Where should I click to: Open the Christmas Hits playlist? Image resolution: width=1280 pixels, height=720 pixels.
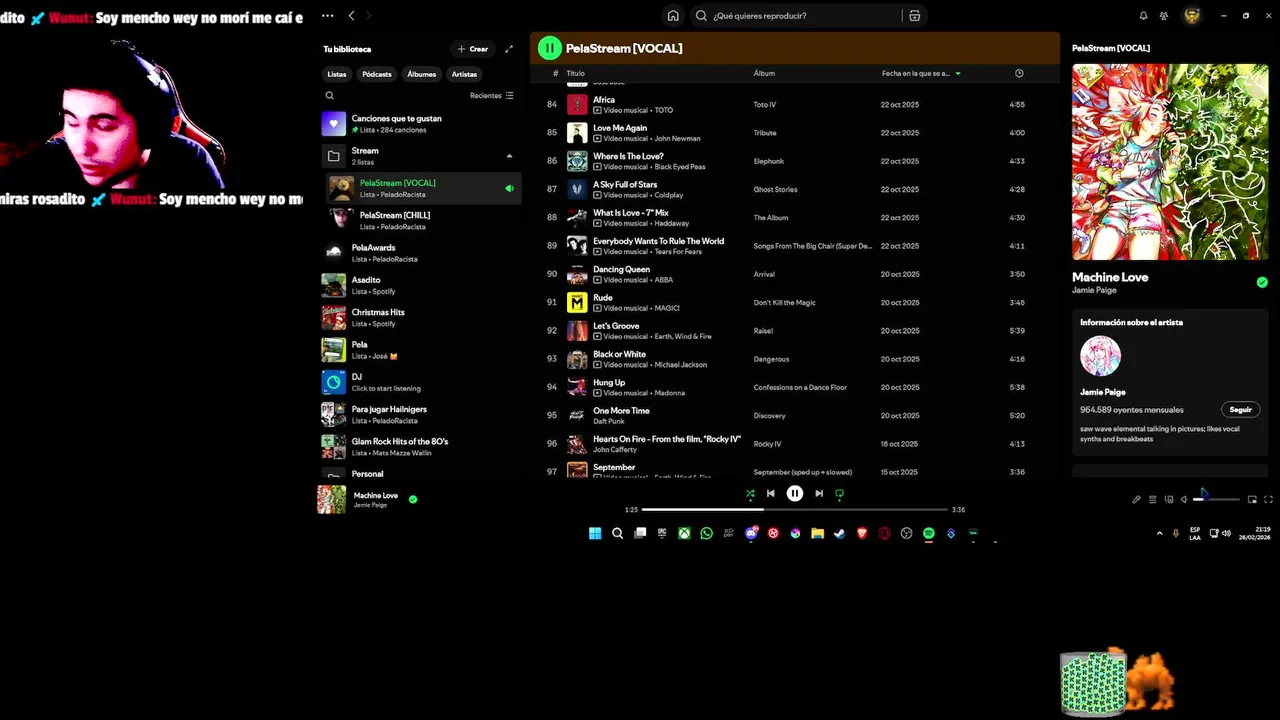click(420, 317)
